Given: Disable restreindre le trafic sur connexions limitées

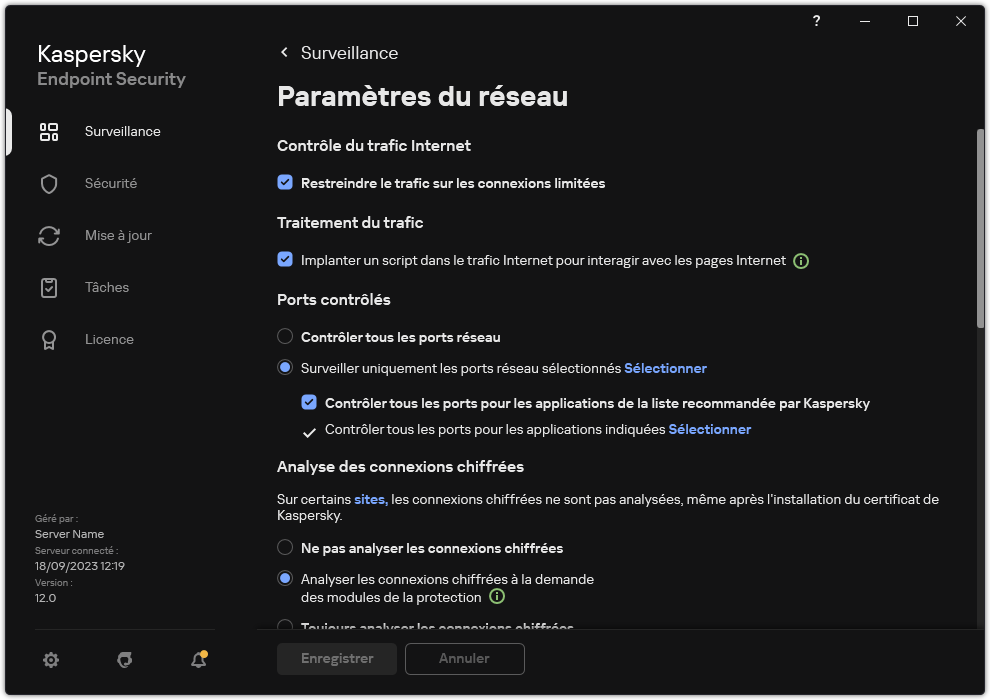Looking at the screenshot, I should coord(285,183).
